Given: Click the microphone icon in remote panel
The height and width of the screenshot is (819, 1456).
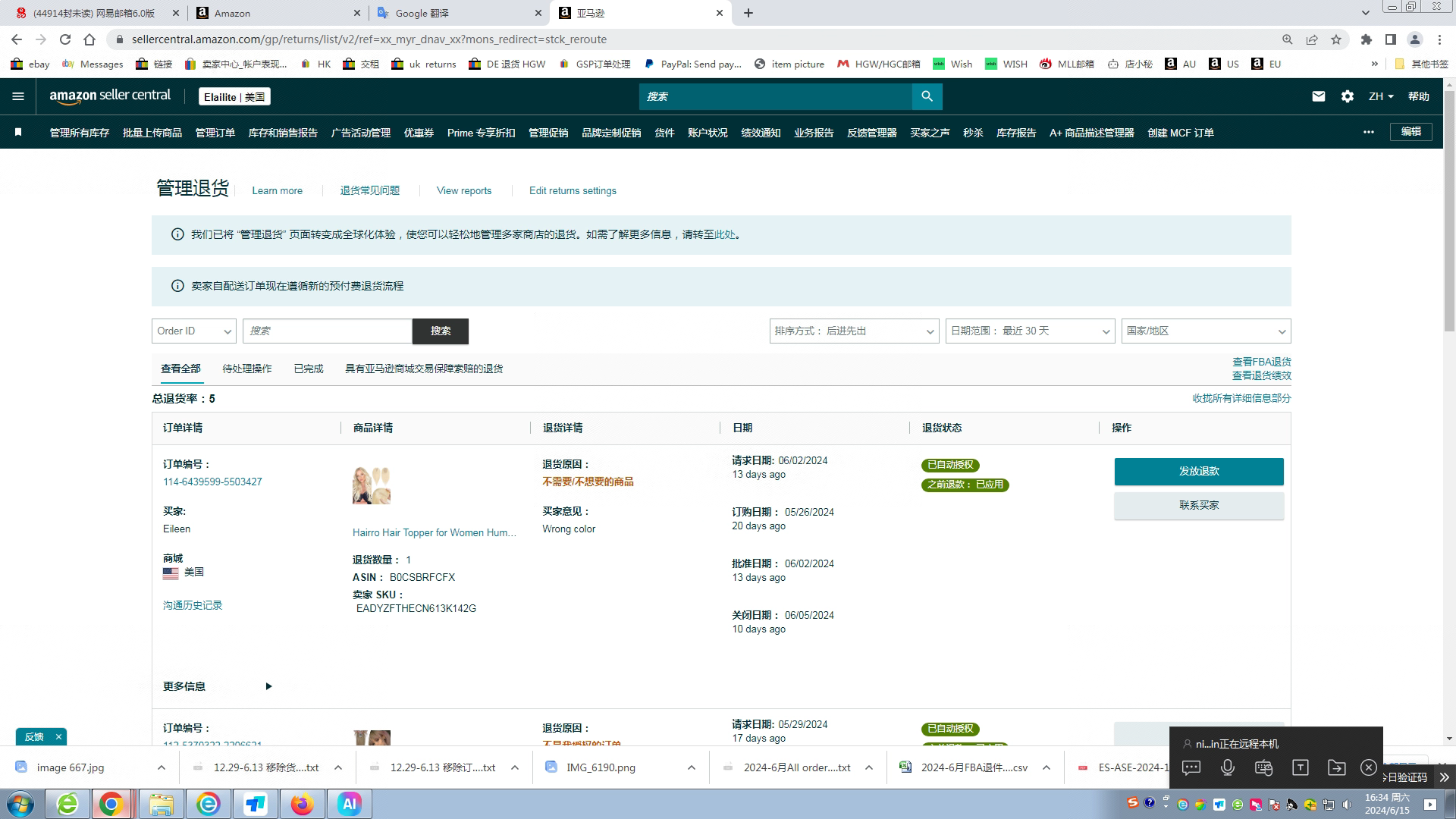Looking at the screenshot, I should click(1227, 767).
